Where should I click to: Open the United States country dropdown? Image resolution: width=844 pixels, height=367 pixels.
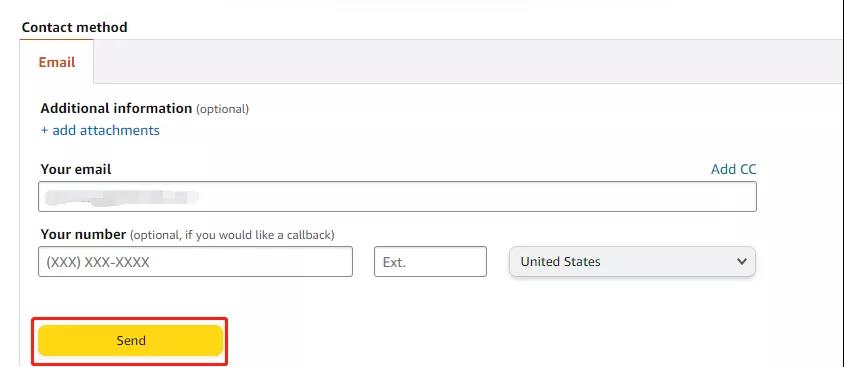632,262
